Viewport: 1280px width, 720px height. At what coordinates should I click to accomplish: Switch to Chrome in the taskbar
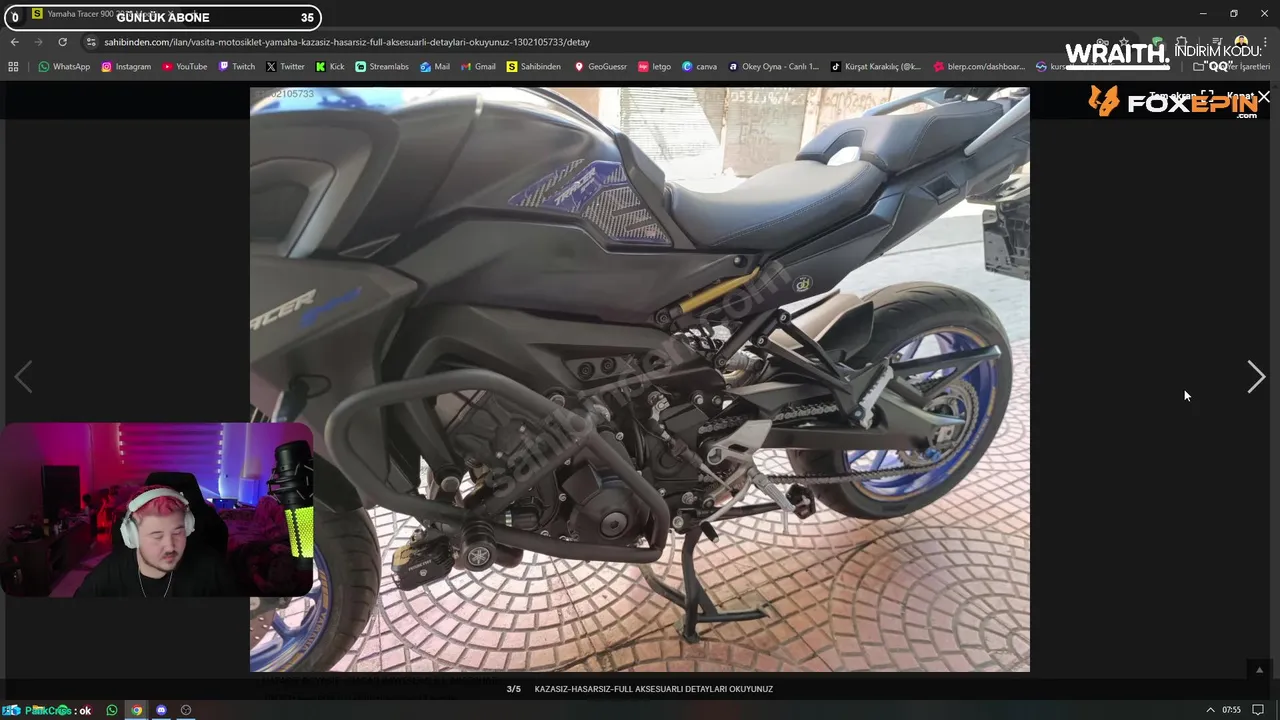(137, 710)
